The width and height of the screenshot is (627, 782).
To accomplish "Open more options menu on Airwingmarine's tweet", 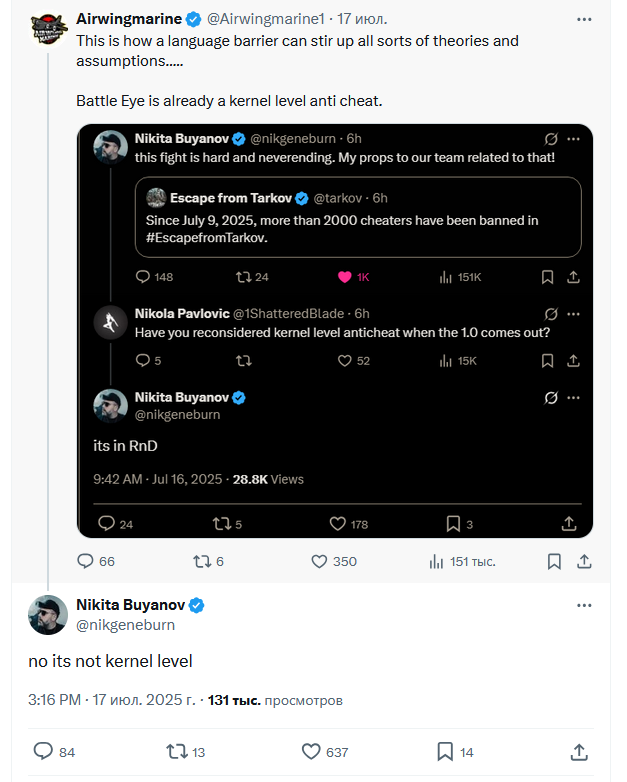I will (584, 19).
